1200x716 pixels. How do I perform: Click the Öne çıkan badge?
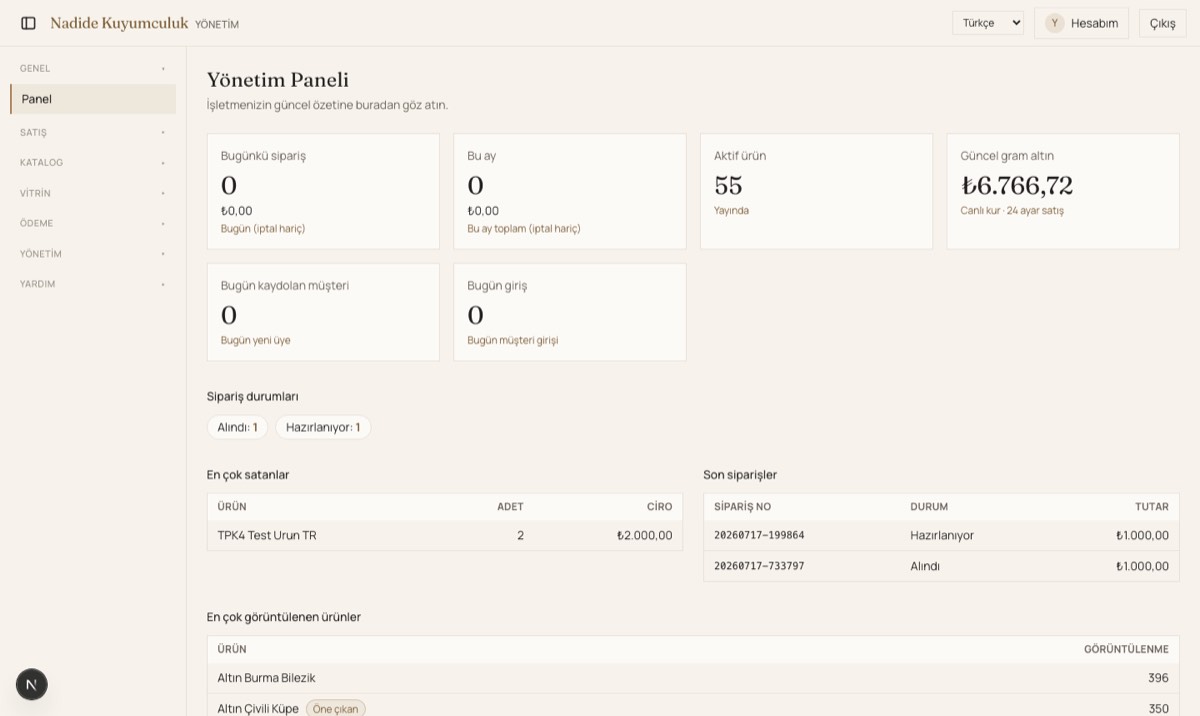336,709
